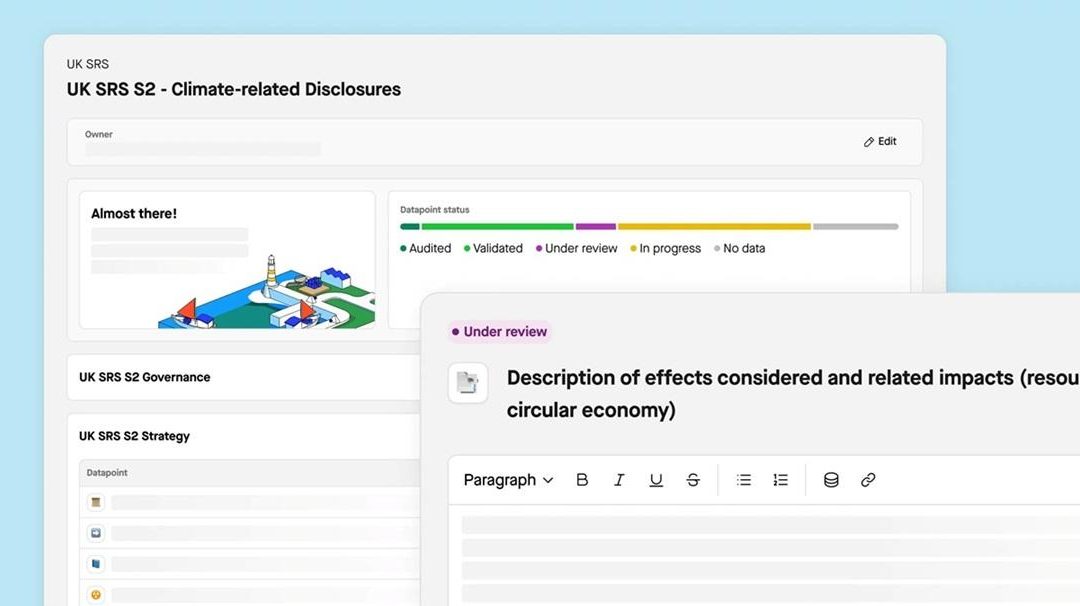The image size is (1080, 606).
Task: Click the Description of effects considered title
Action: [x=792, y=394]
